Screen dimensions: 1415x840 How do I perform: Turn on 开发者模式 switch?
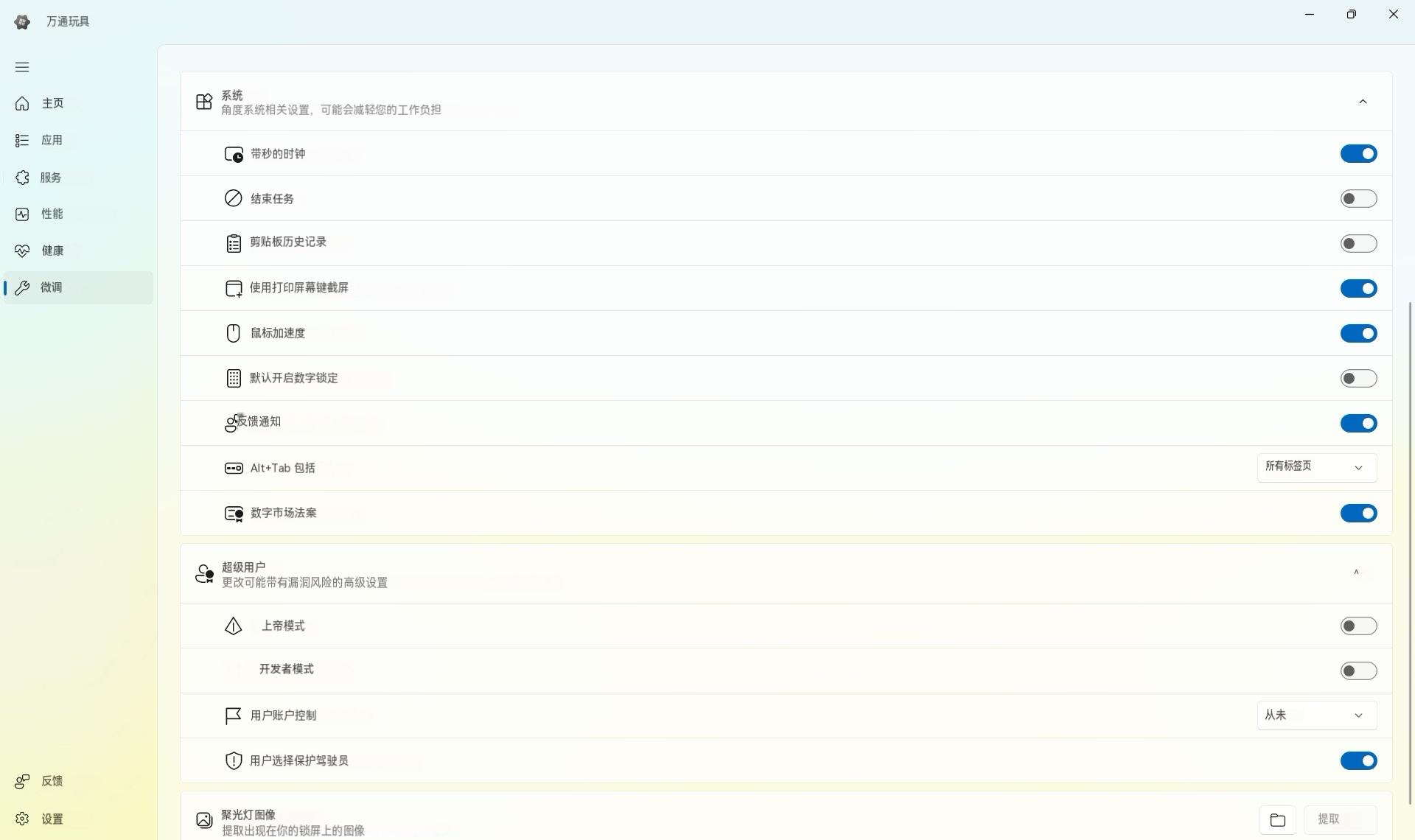pos(1358,671)
